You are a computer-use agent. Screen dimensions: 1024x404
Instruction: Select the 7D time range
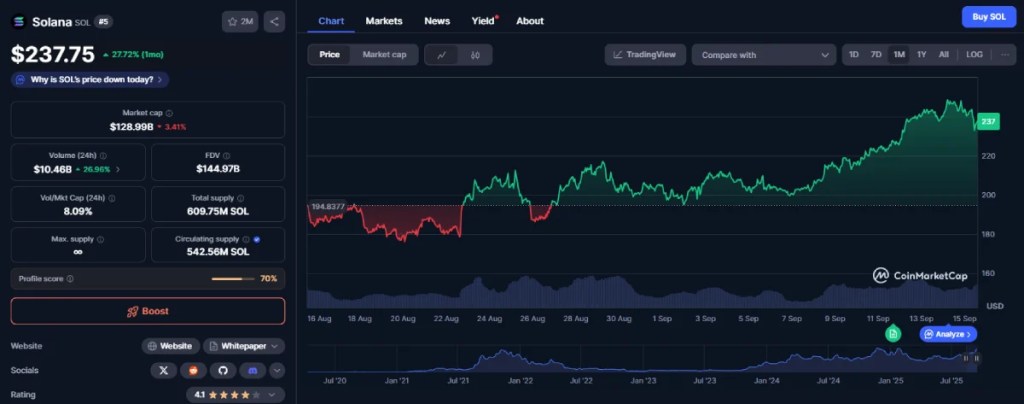[876, 55]
